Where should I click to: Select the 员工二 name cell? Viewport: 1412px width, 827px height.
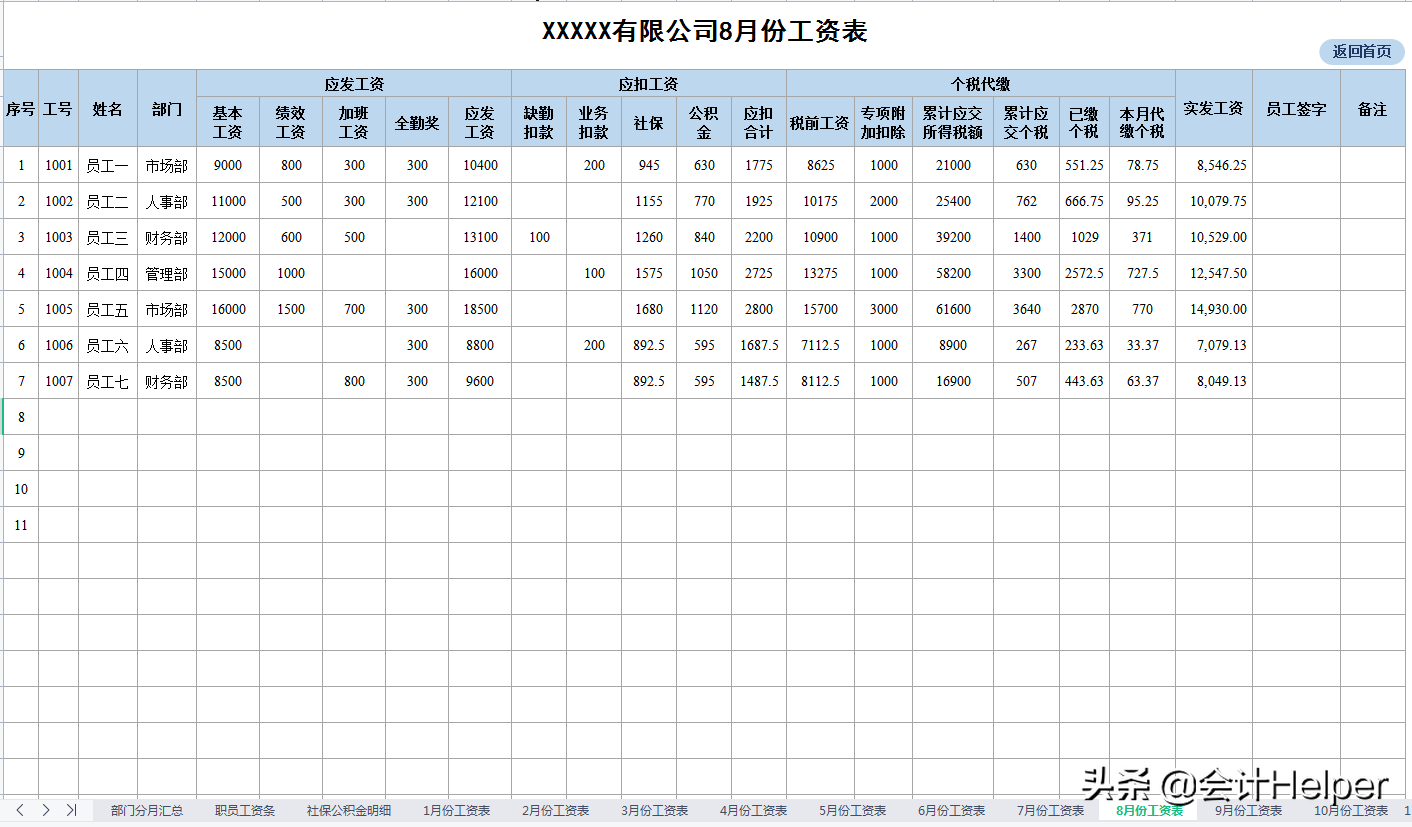click(x=108, y=201)
